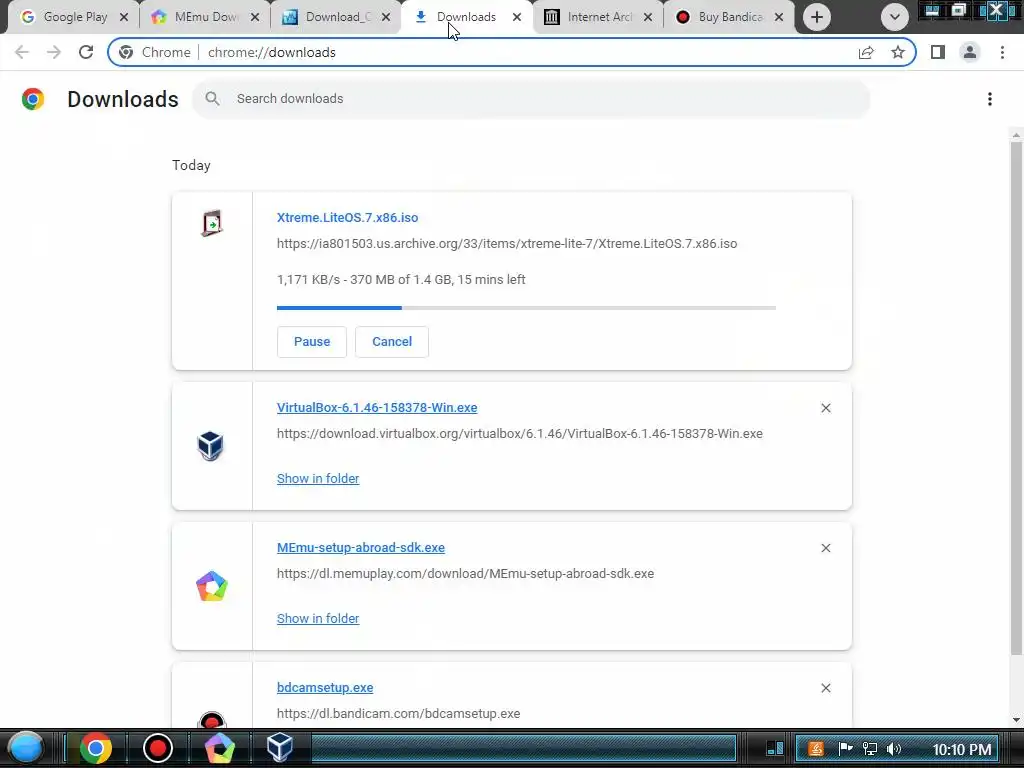Click the search magnifier icon
This screenshot has height=768, width=1024.
point(212,99)
